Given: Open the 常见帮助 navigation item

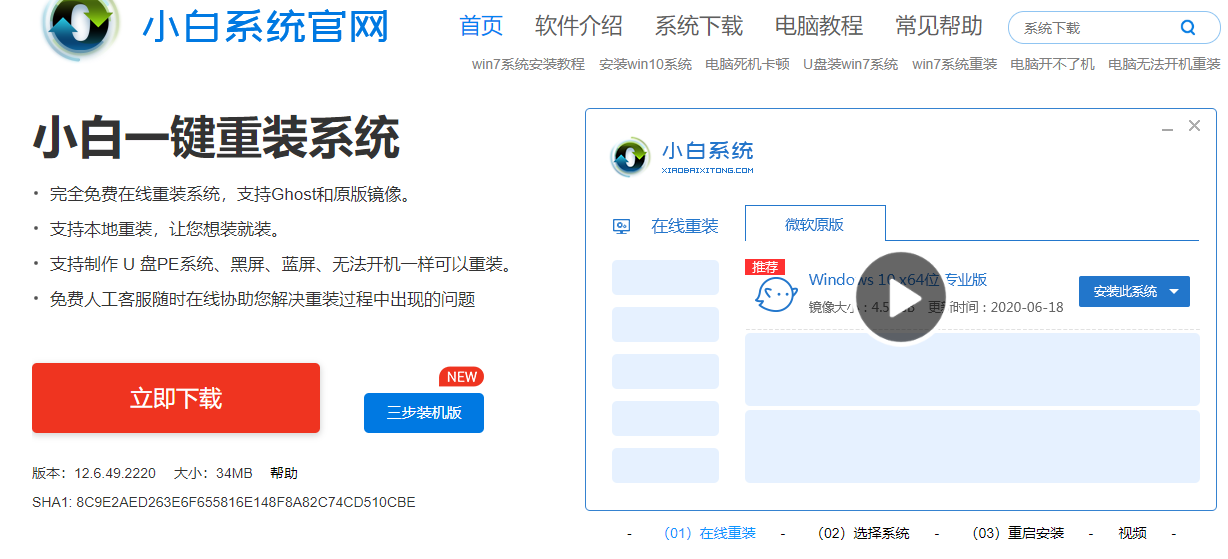Looking at the screenshot, I should click(x=939, y=26).
